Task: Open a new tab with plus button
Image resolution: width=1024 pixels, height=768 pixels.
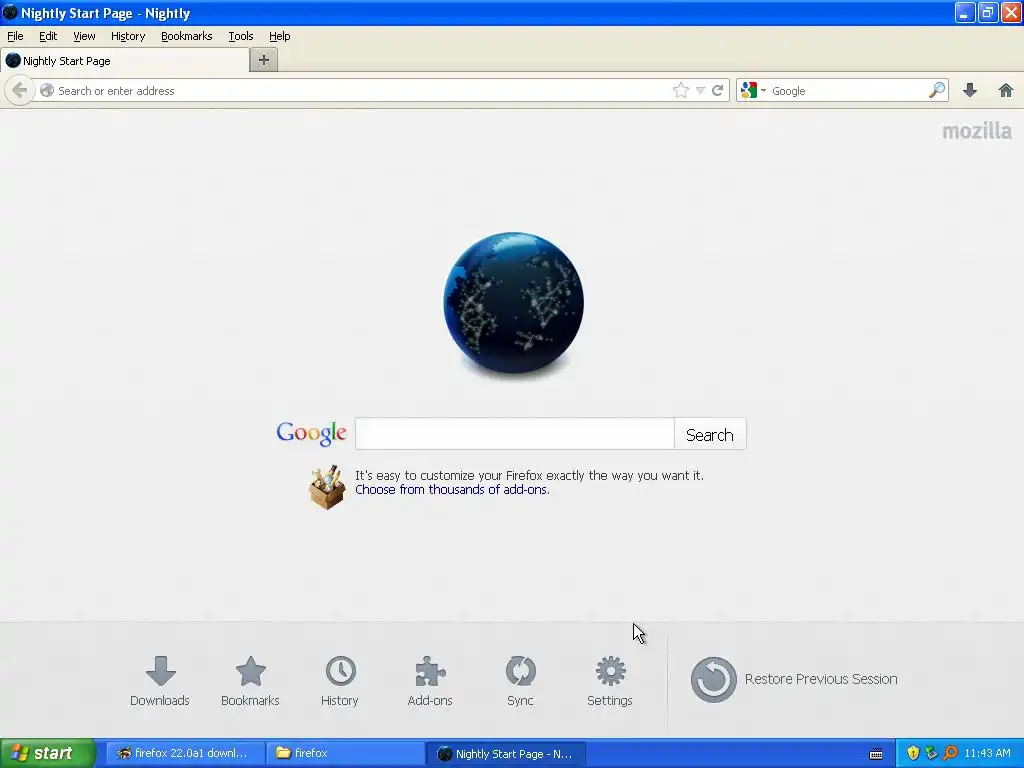Action: (264, 60)
